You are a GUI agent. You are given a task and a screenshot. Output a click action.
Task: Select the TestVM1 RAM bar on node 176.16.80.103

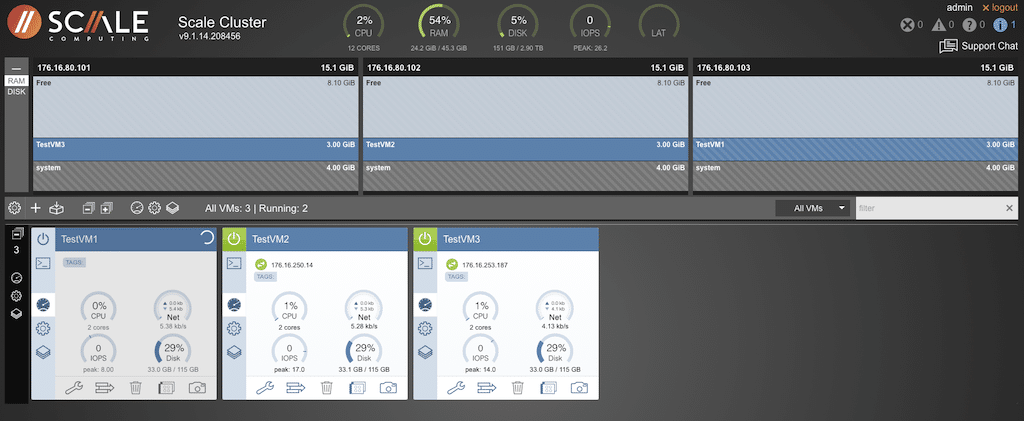tap(854, 149)
